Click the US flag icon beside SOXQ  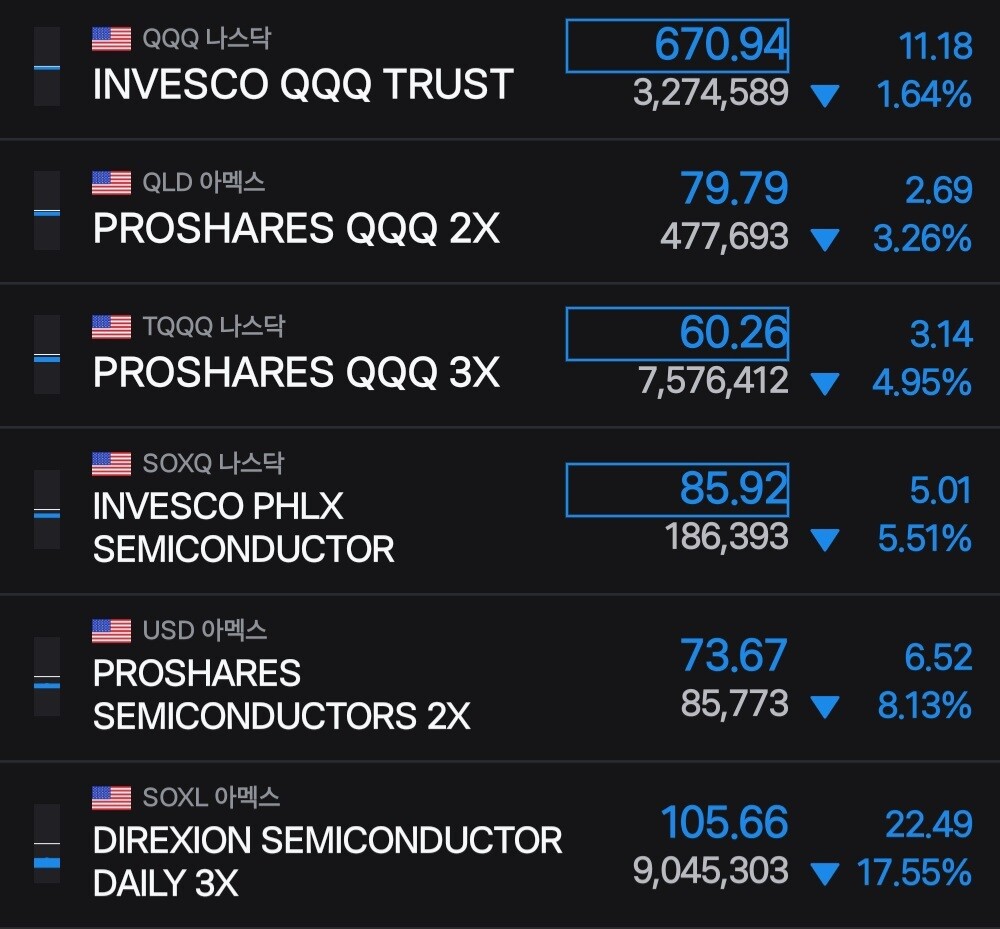point(112,464)
